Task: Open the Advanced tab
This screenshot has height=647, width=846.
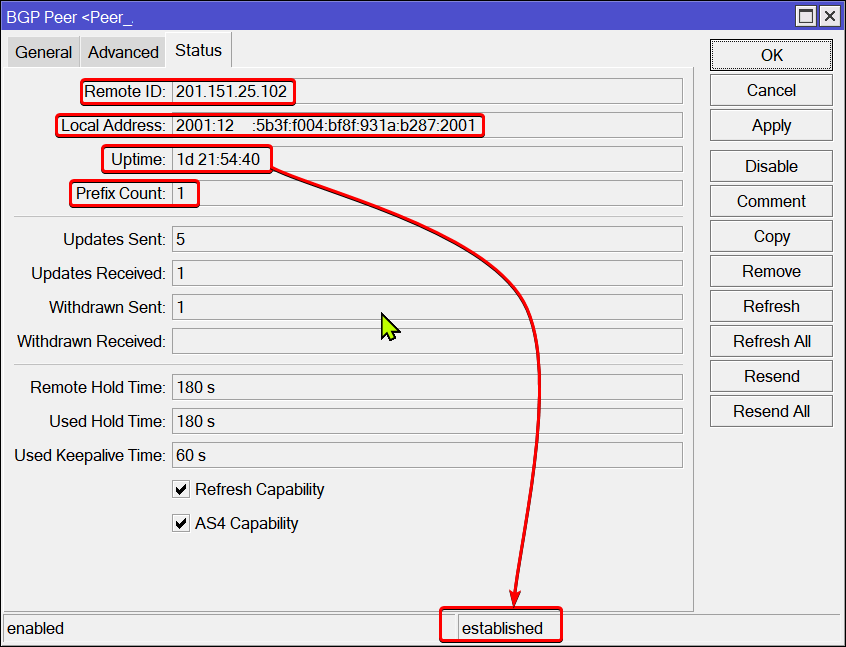Action: pos(123,52)
